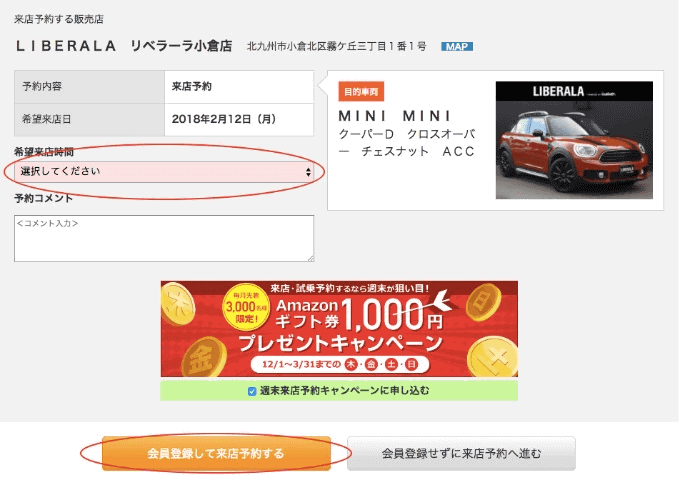Click the 来店予約 value cell

click(x=239, y=87)
